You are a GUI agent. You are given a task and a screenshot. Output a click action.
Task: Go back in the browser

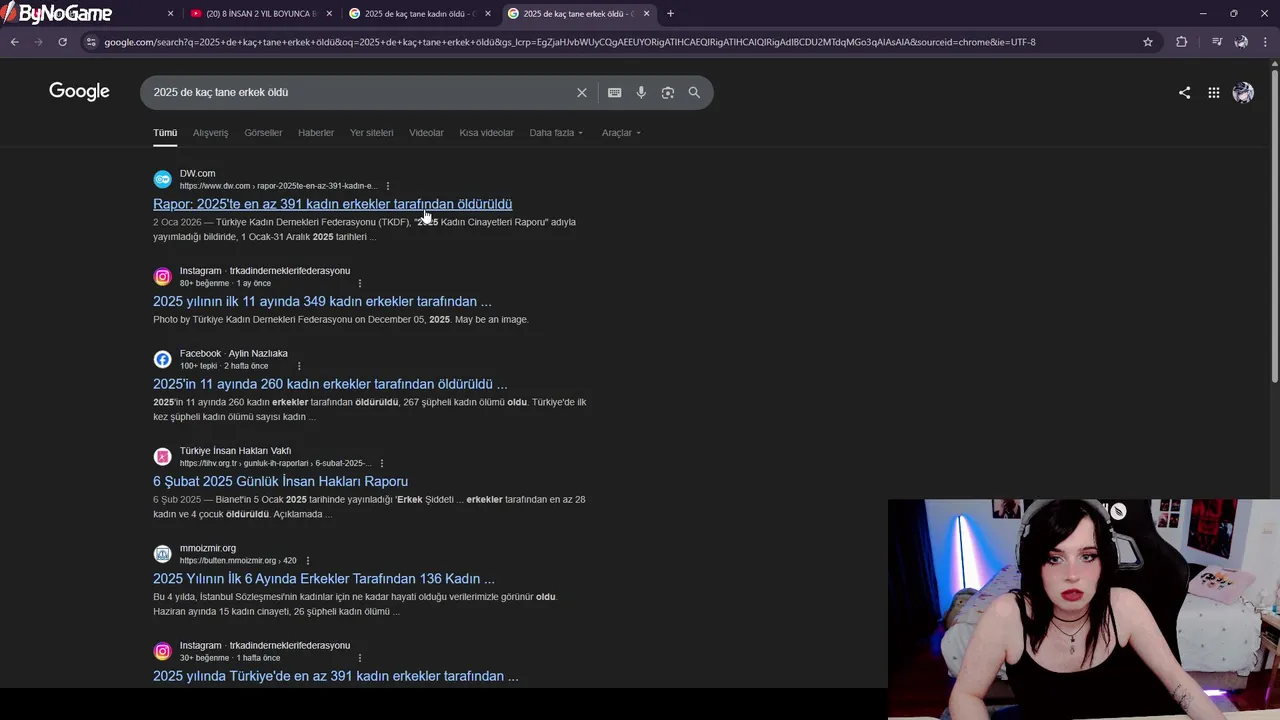(14, 42)
